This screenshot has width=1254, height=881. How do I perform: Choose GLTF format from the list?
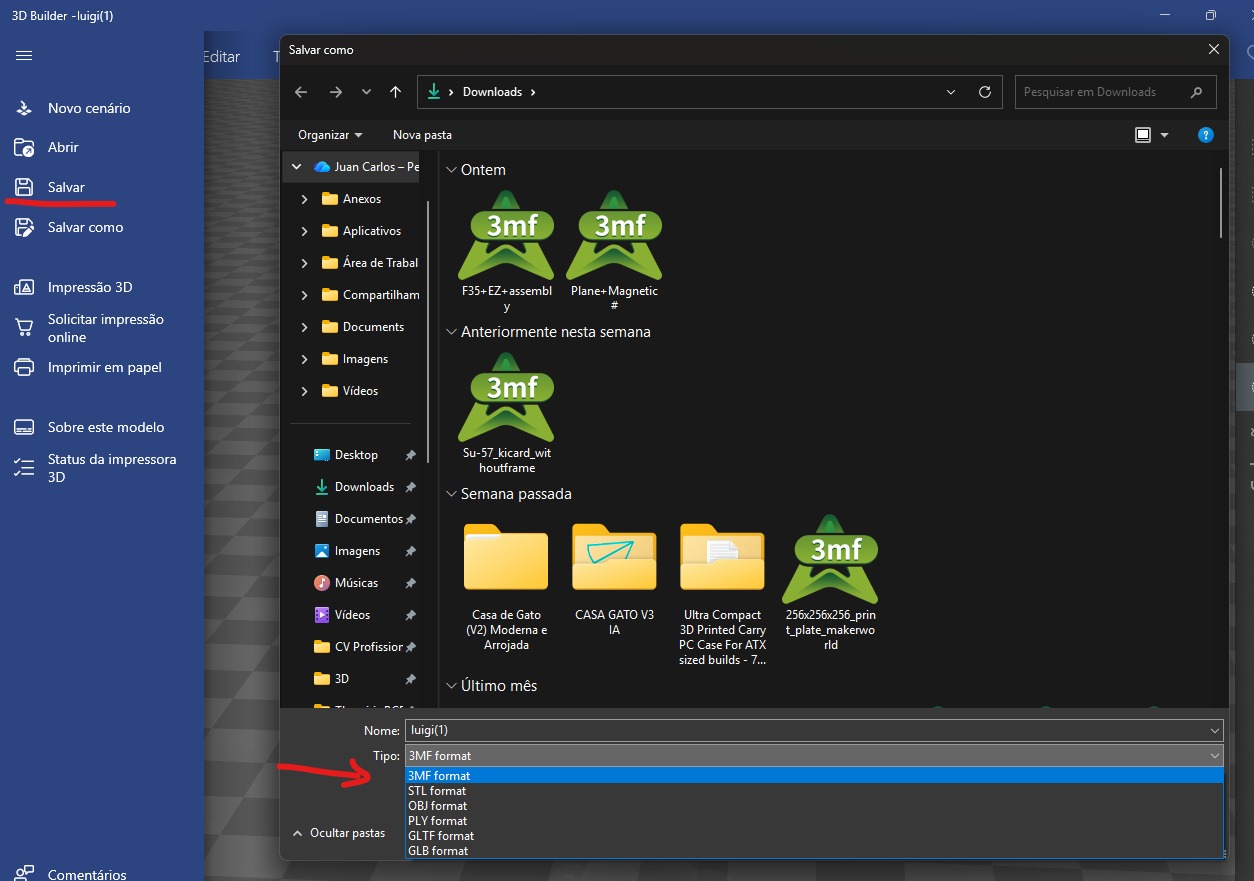[814, 836]
